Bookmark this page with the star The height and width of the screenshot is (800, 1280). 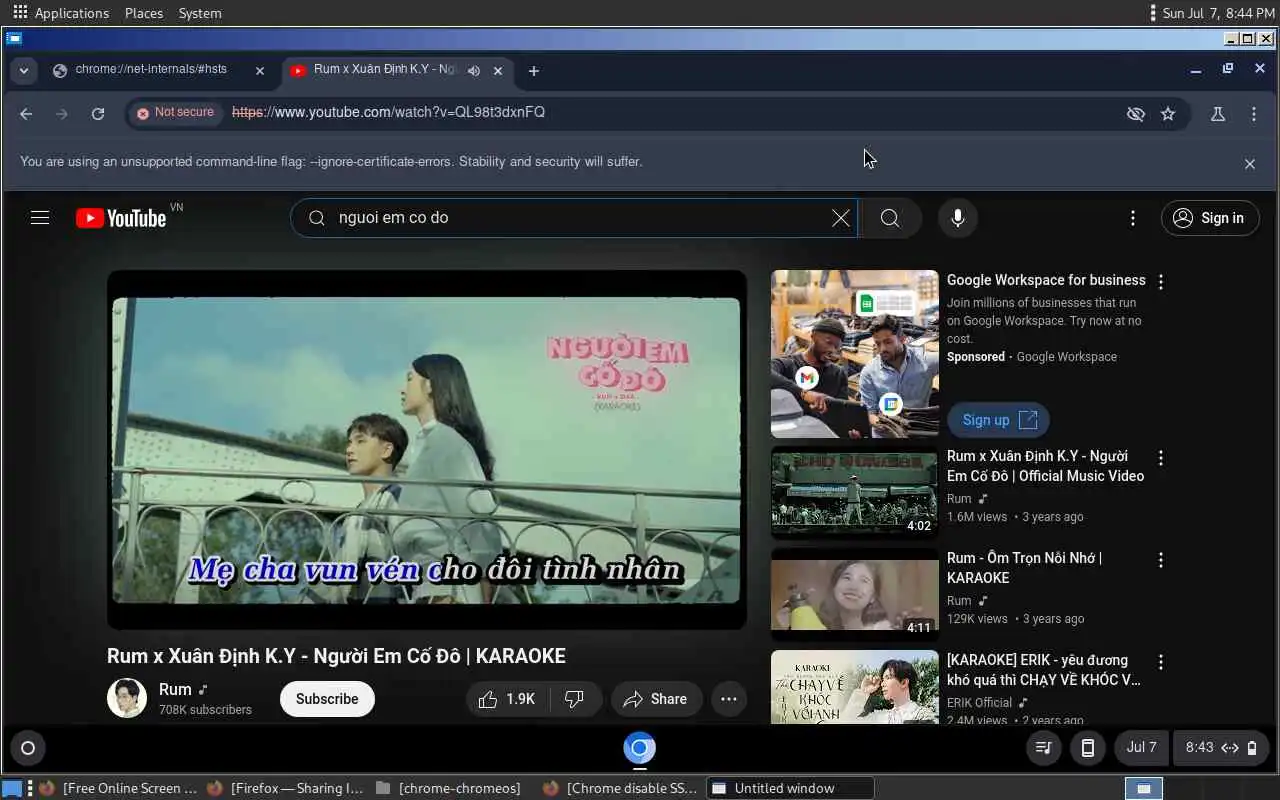[1168, 114]
